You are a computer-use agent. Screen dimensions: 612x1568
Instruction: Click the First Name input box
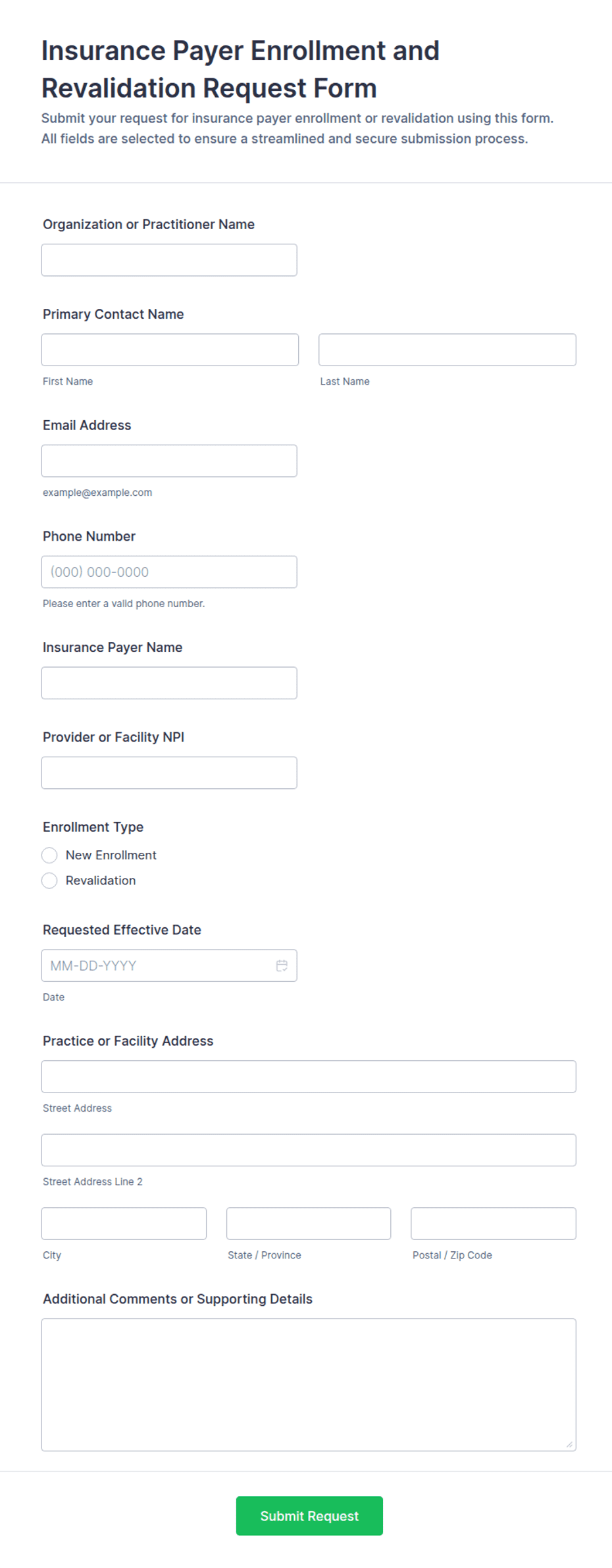[170, 350]
